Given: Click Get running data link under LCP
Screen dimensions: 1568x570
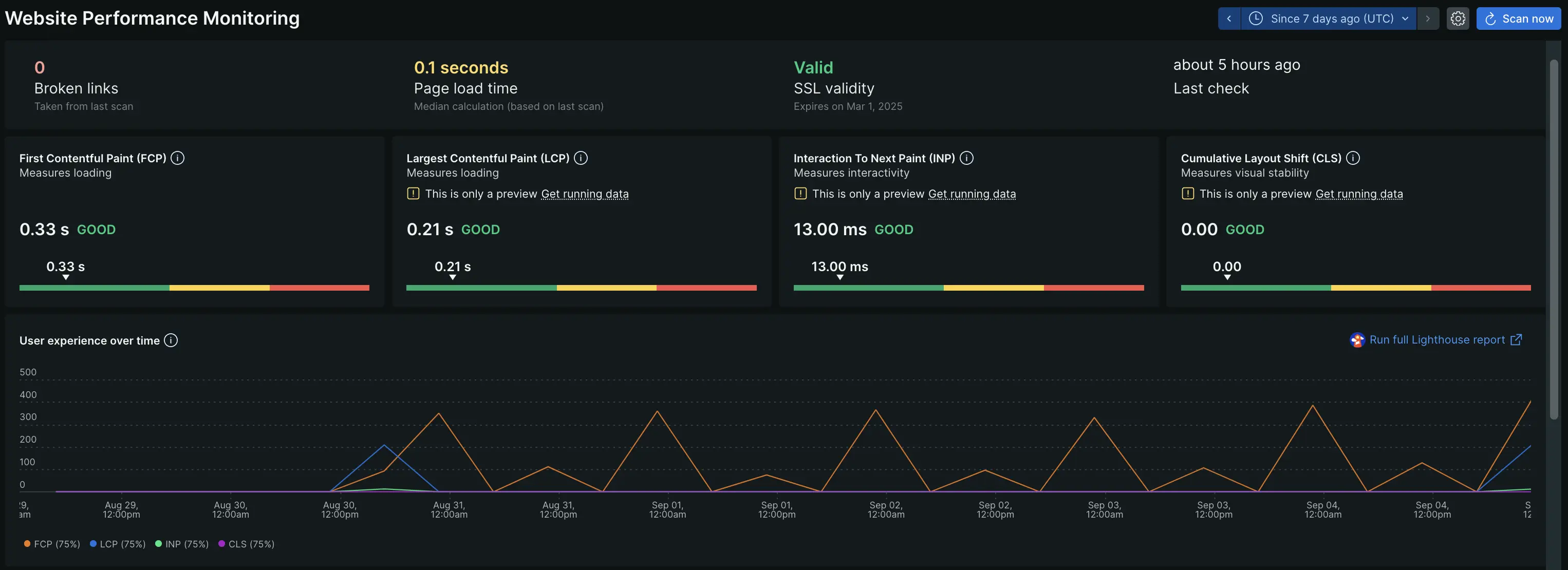Looking at the screenshot, I should [x=584, y=194].
